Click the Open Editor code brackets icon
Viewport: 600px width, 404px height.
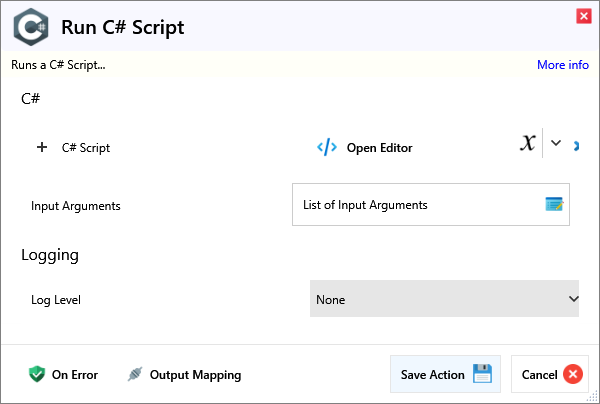[327, 147]
